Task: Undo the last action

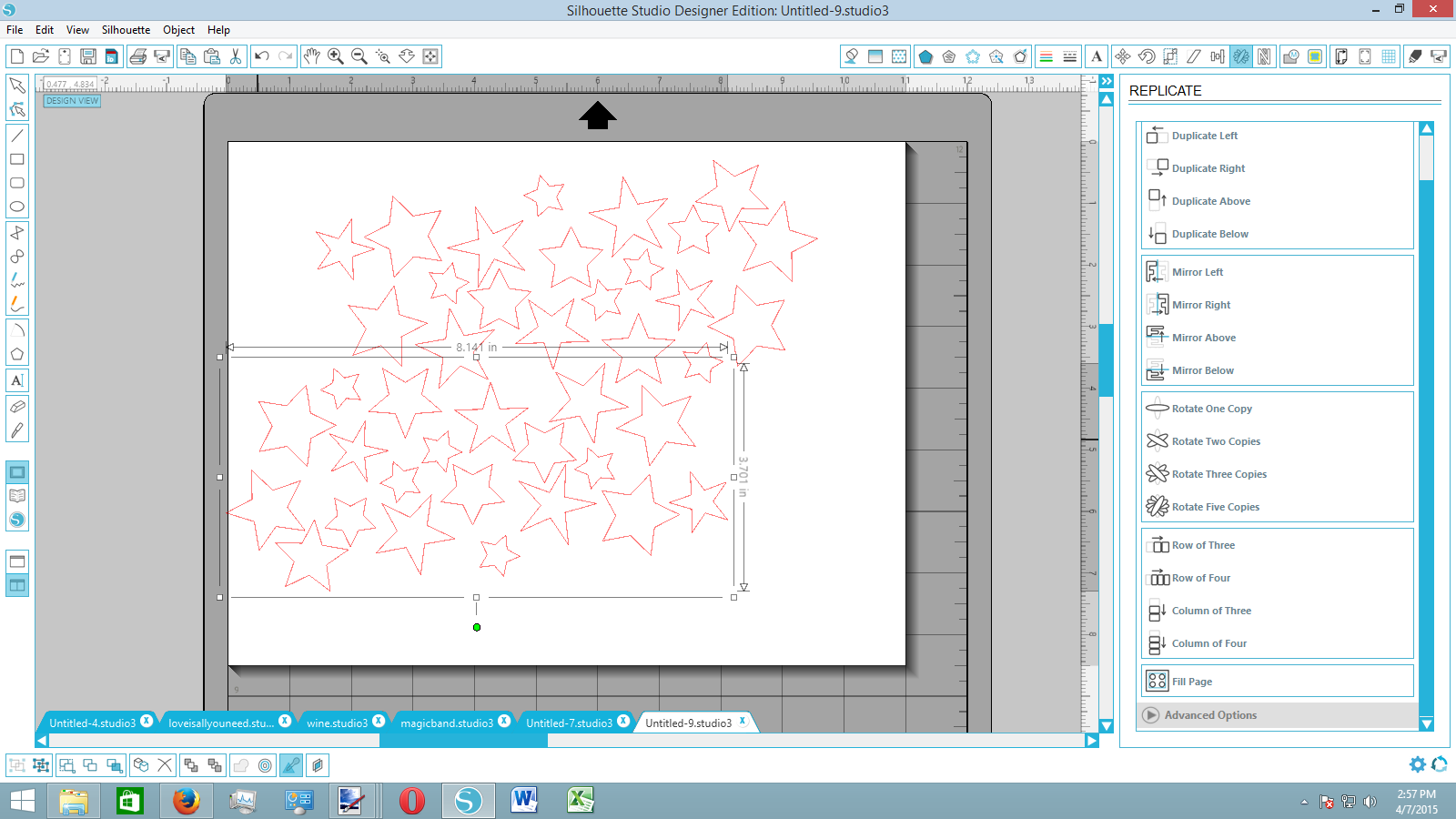Action: click(x=262, y=56)
